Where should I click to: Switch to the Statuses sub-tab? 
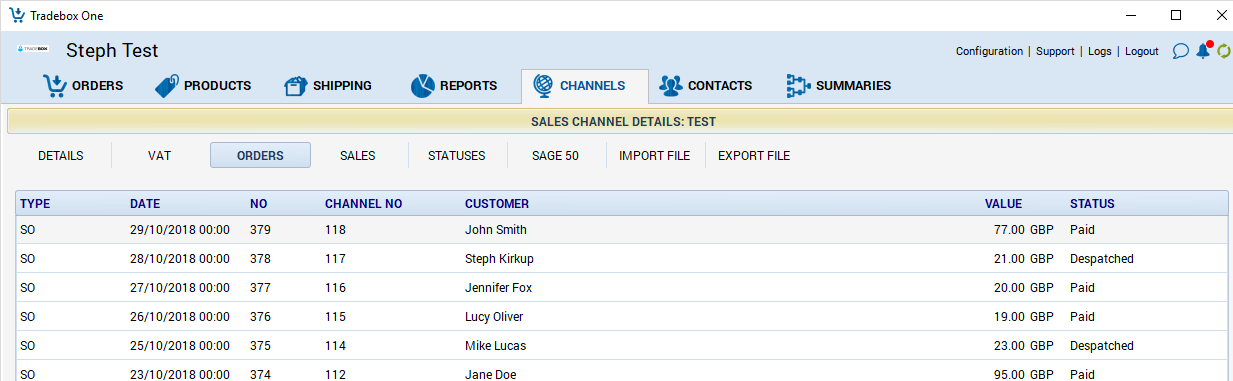[x=456, y=156]
